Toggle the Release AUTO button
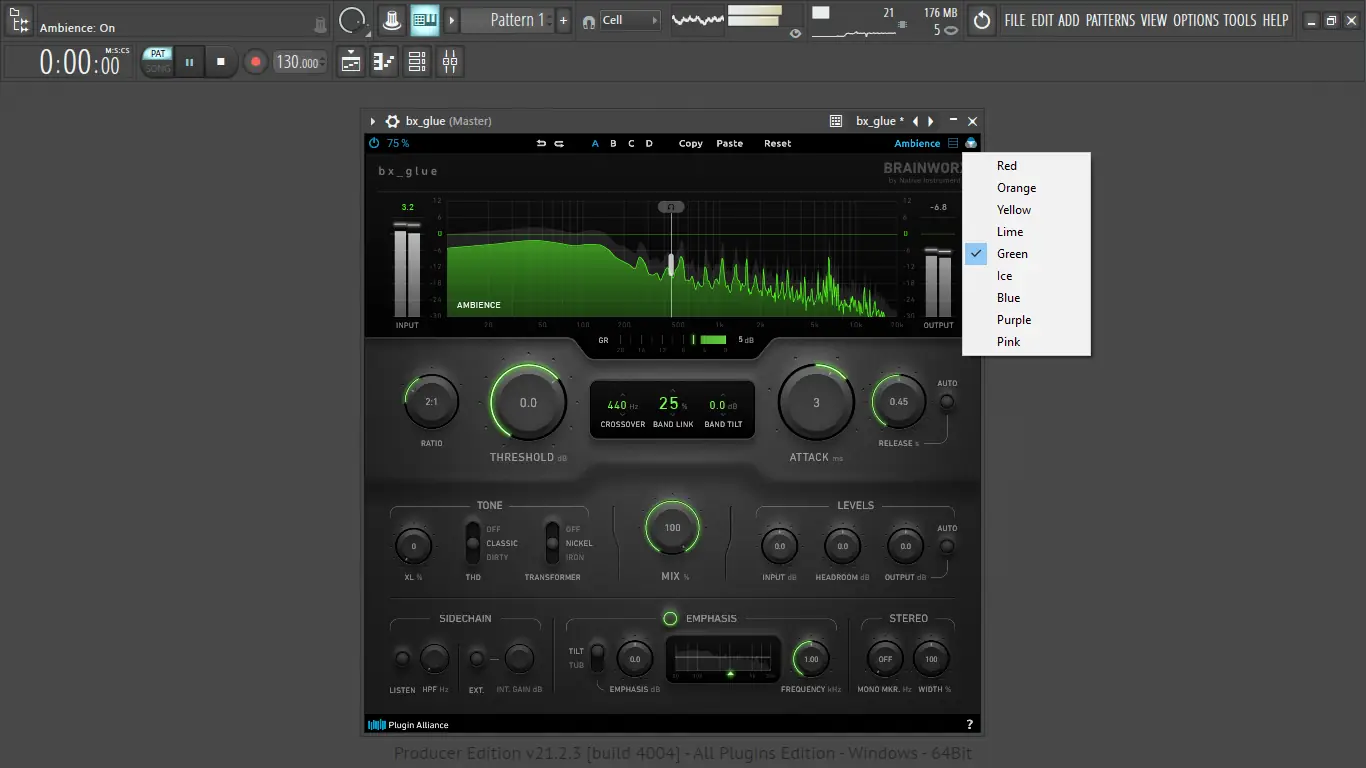The height and width of the screenshot is (768, 1366). pyautogui.click(x=946, y=402)
